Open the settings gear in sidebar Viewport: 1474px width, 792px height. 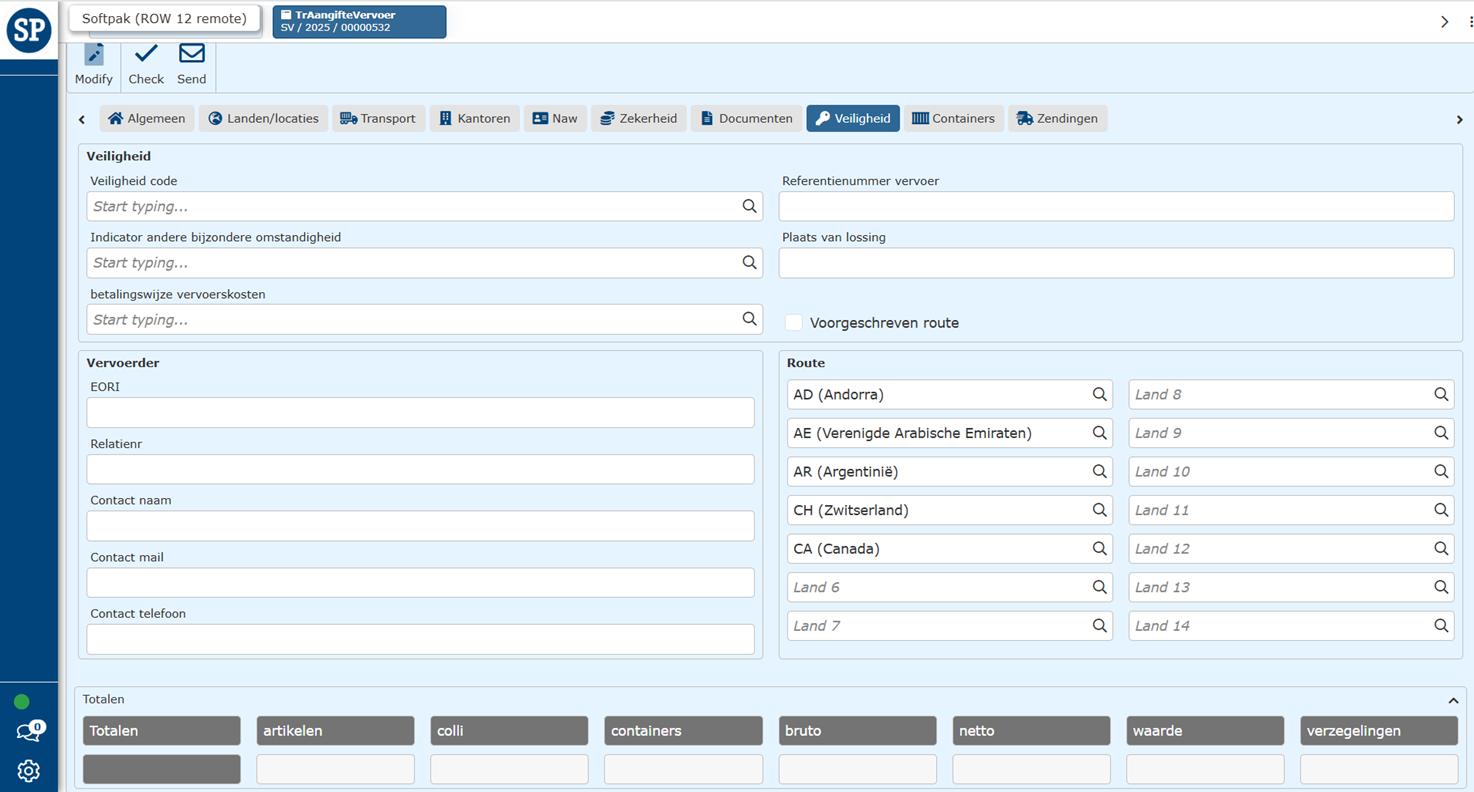tap(28, 771)
